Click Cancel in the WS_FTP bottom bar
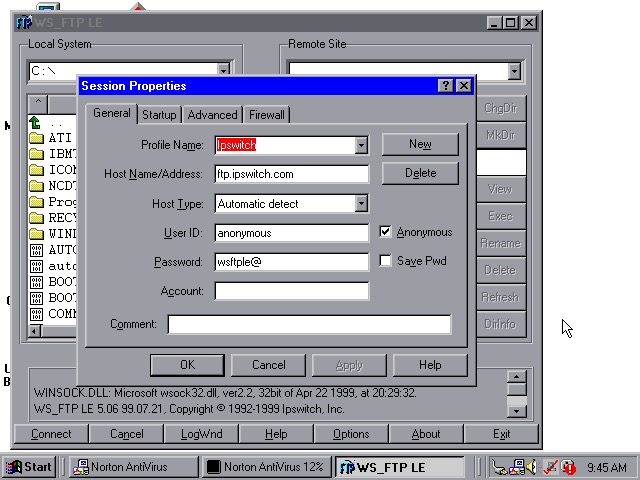640x480 pixels. [x=127, y=434]
